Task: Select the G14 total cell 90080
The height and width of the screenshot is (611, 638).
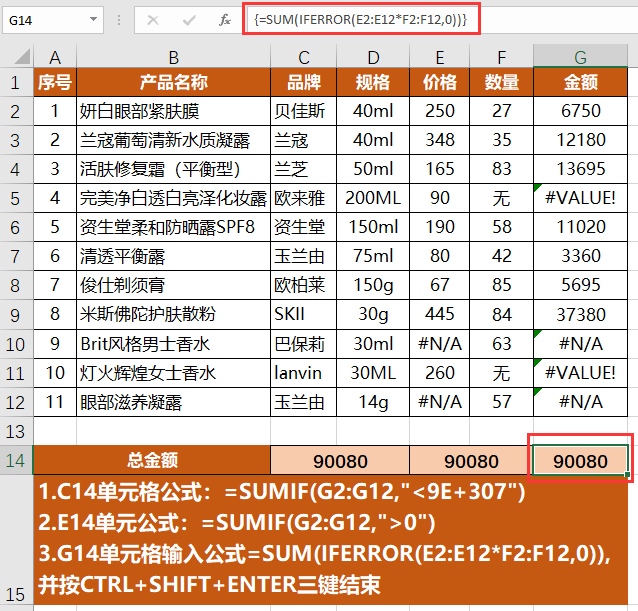Action: click(580, 460)
